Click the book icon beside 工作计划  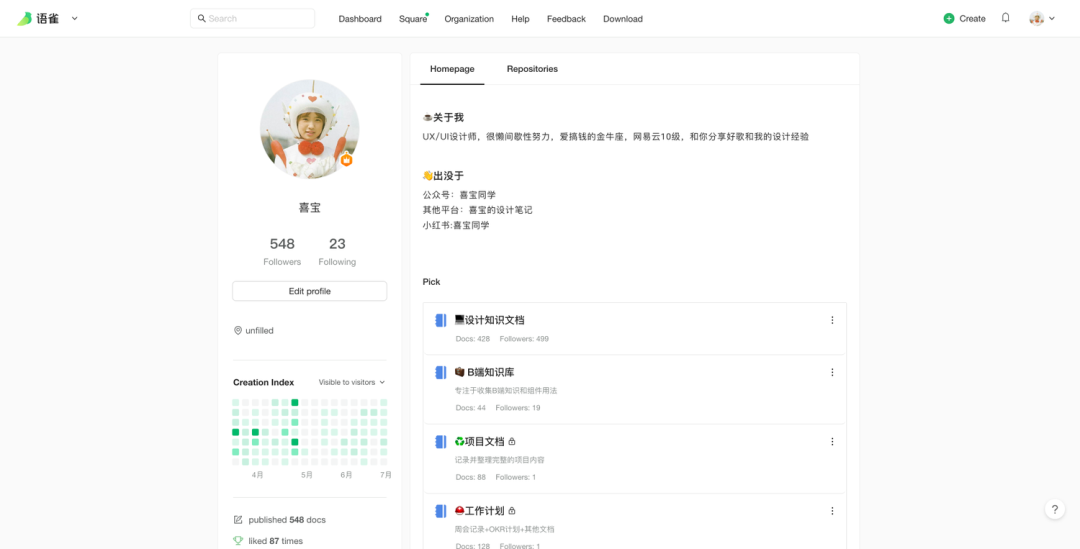[441, 511]
